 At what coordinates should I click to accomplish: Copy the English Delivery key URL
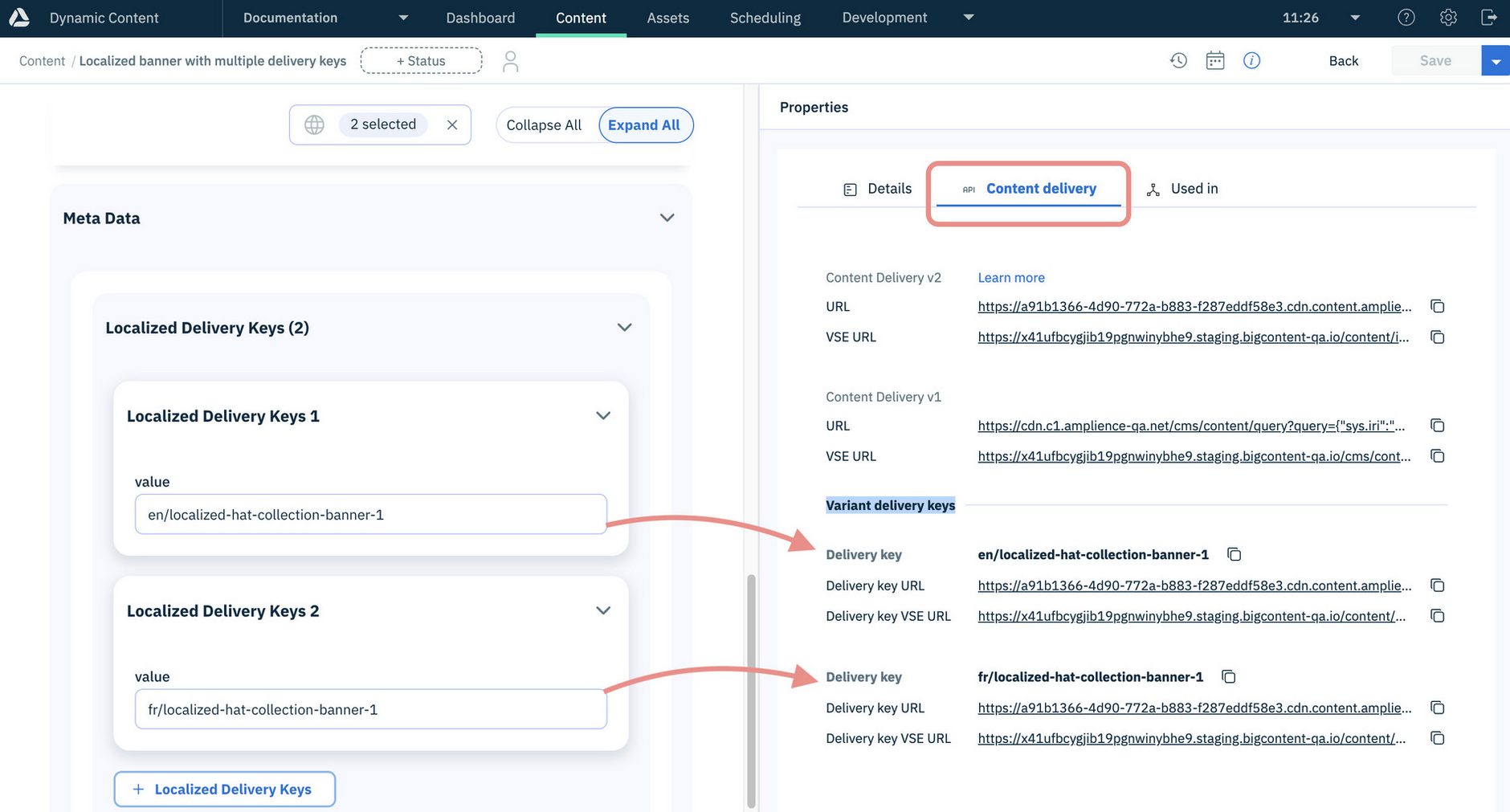click(1438, 586)
